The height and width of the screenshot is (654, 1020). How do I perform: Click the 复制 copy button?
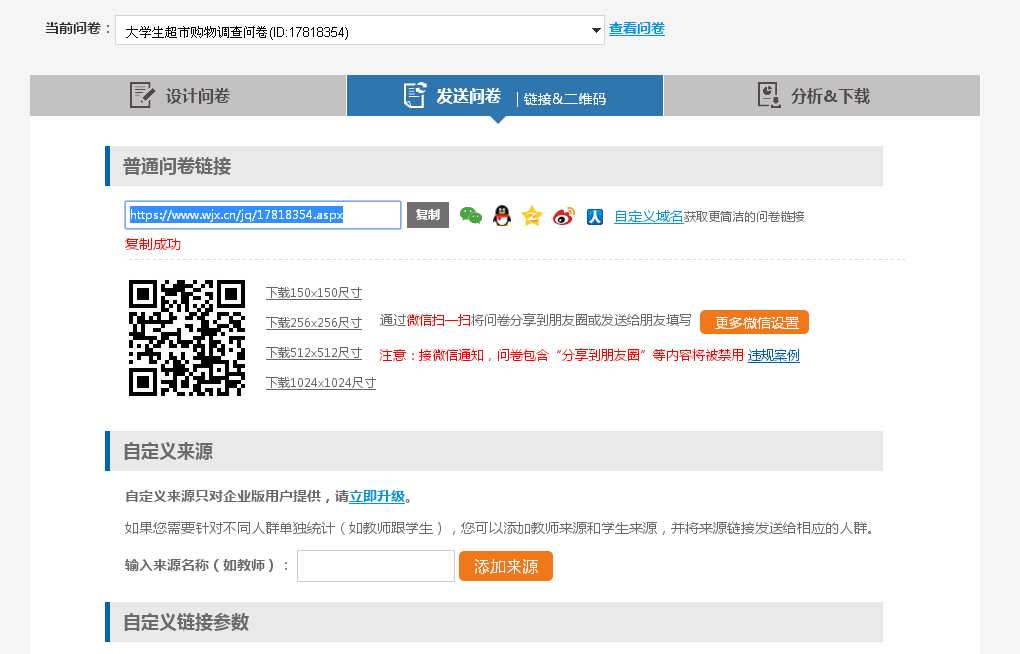[x=428, y=215]
